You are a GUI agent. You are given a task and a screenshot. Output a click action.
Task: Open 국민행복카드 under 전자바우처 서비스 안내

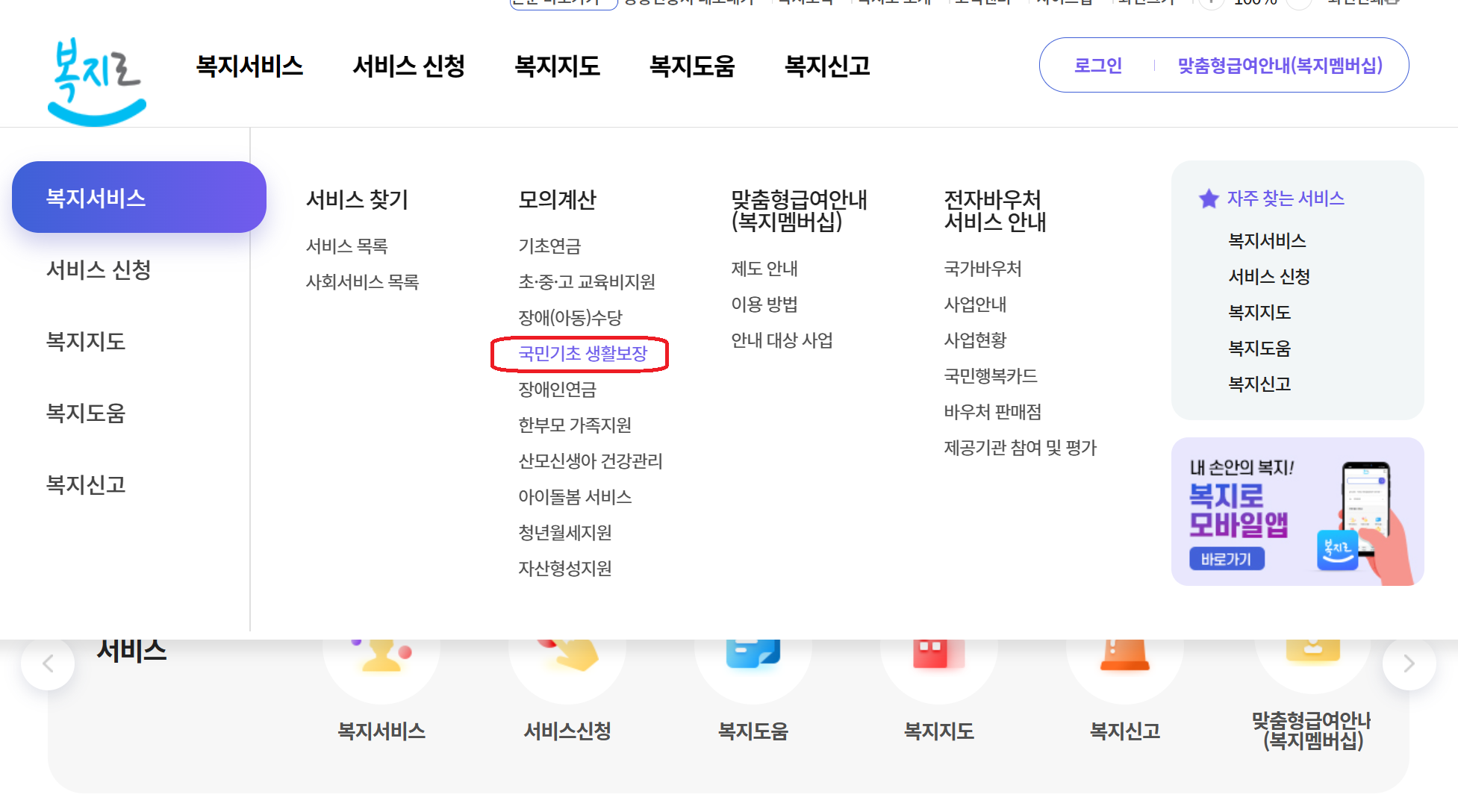[x=990, y=375]
